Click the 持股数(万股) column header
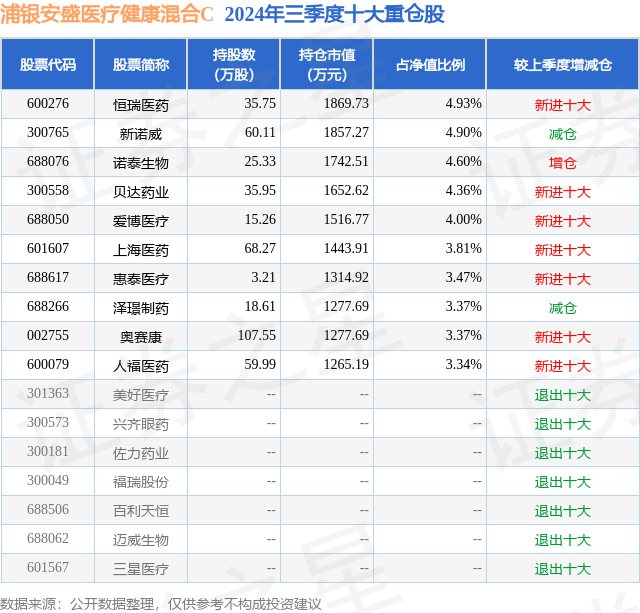The width and height of the screenshot is (640, 613). point(234,64)
